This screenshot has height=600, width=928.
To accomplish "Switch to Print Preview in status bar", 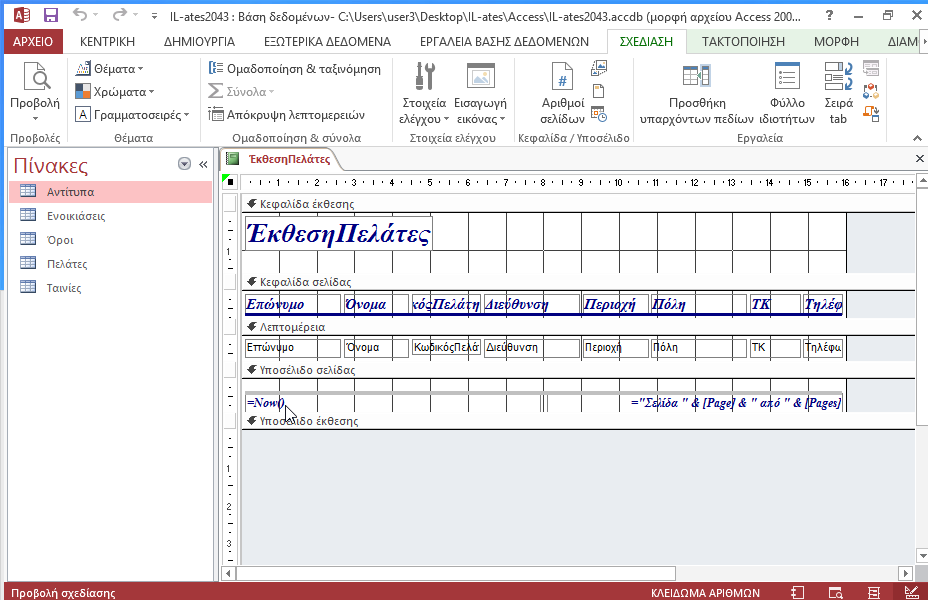I will (x=835, y=592).
